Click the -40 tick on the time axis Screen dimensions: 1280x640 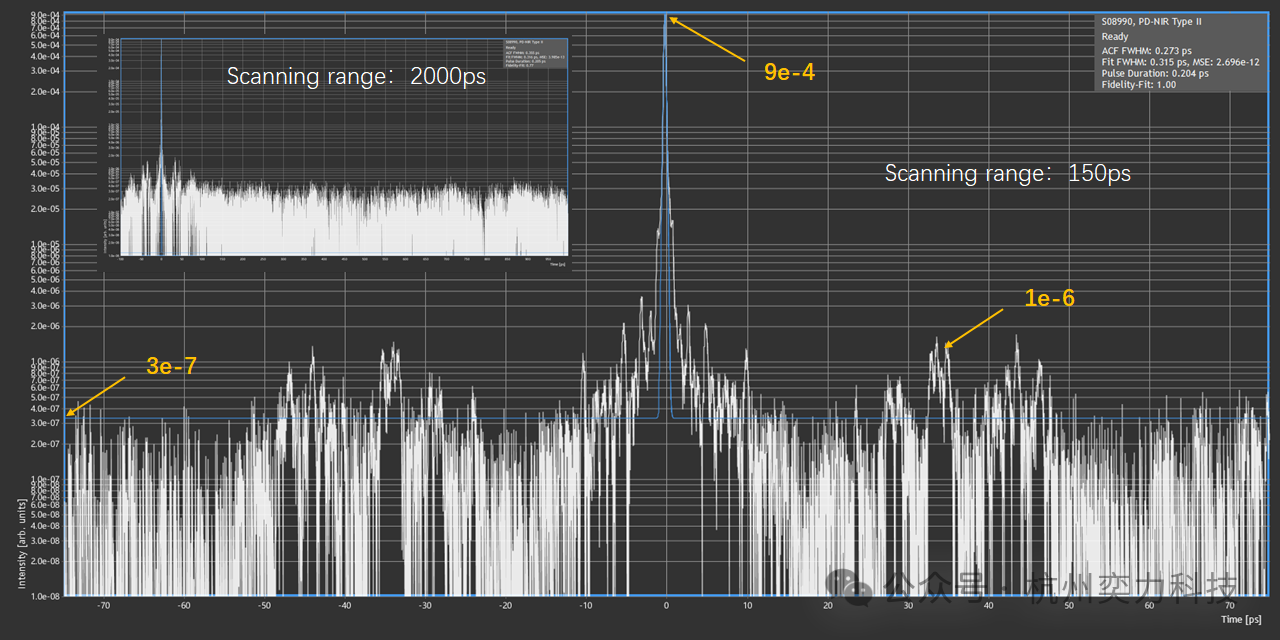coord(344,605)
